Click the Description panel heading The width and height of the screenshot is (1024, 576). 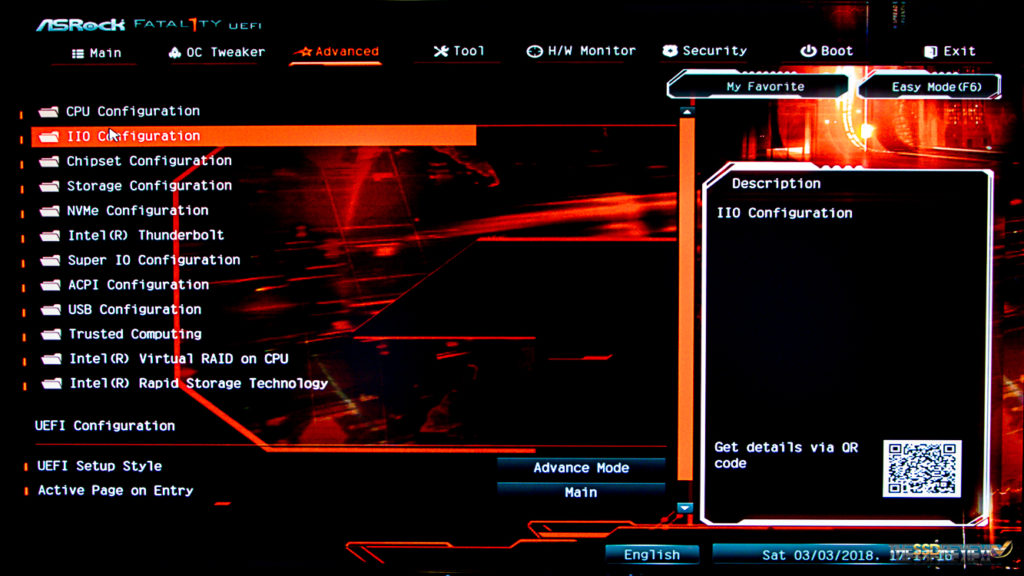click(776, 184)
